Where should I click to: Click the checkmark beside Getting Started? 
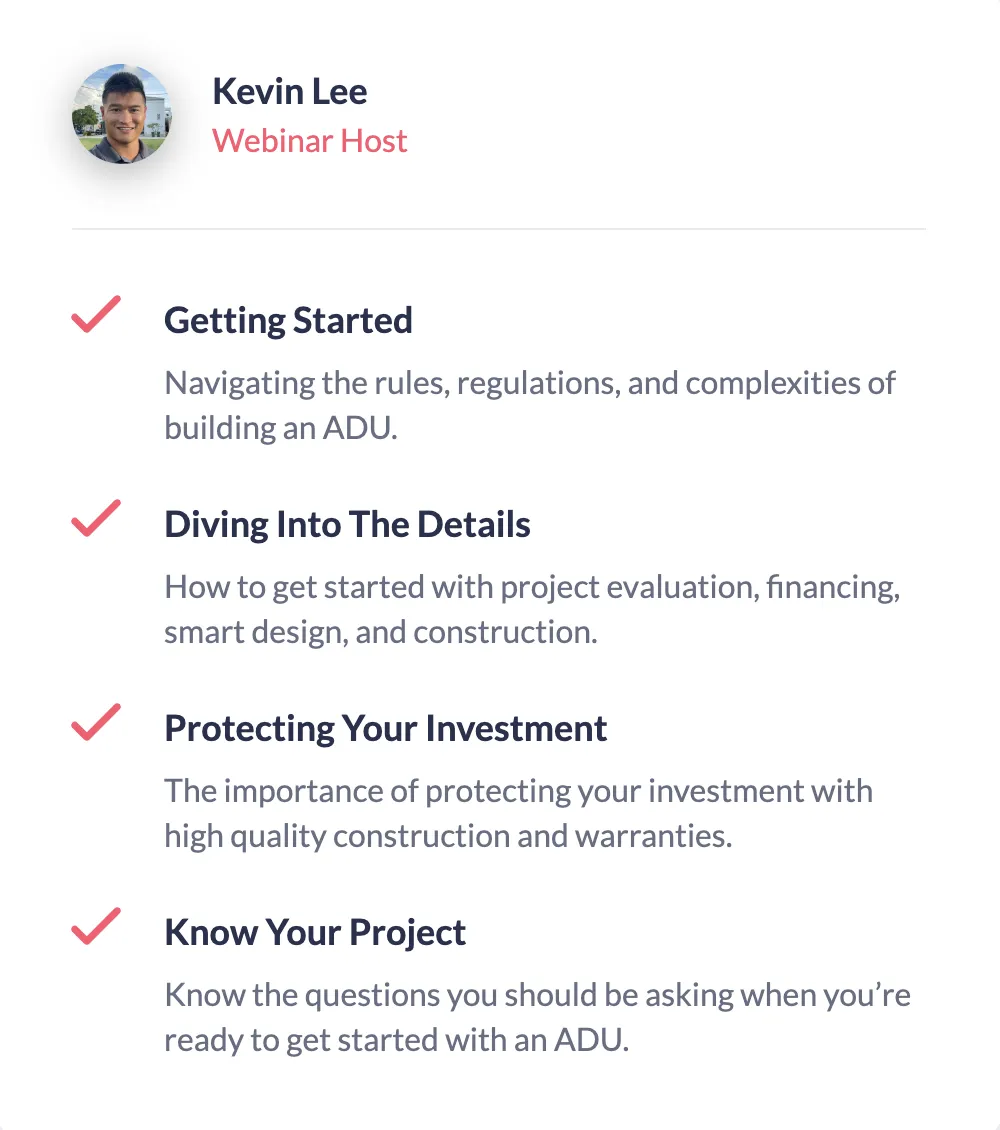click(96, 314)
